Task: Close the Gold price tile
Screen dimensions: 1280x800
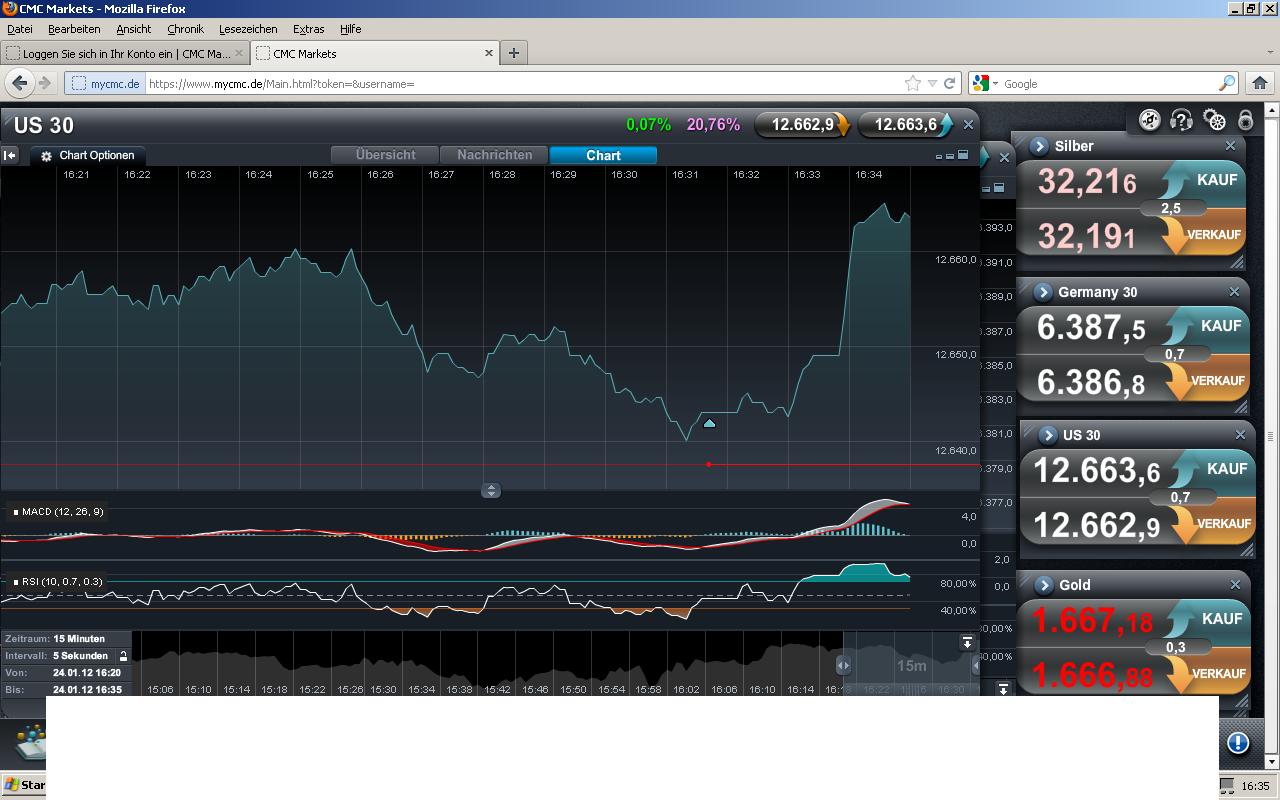Action: (1235, 585)
